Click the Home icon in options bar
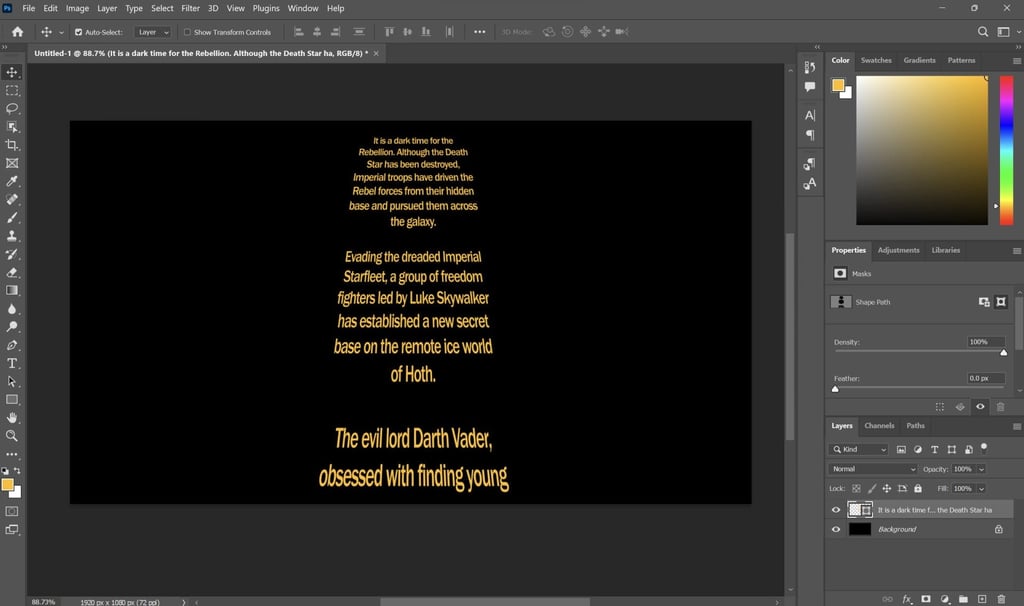Screen dimensions: 1024x606 18,31
